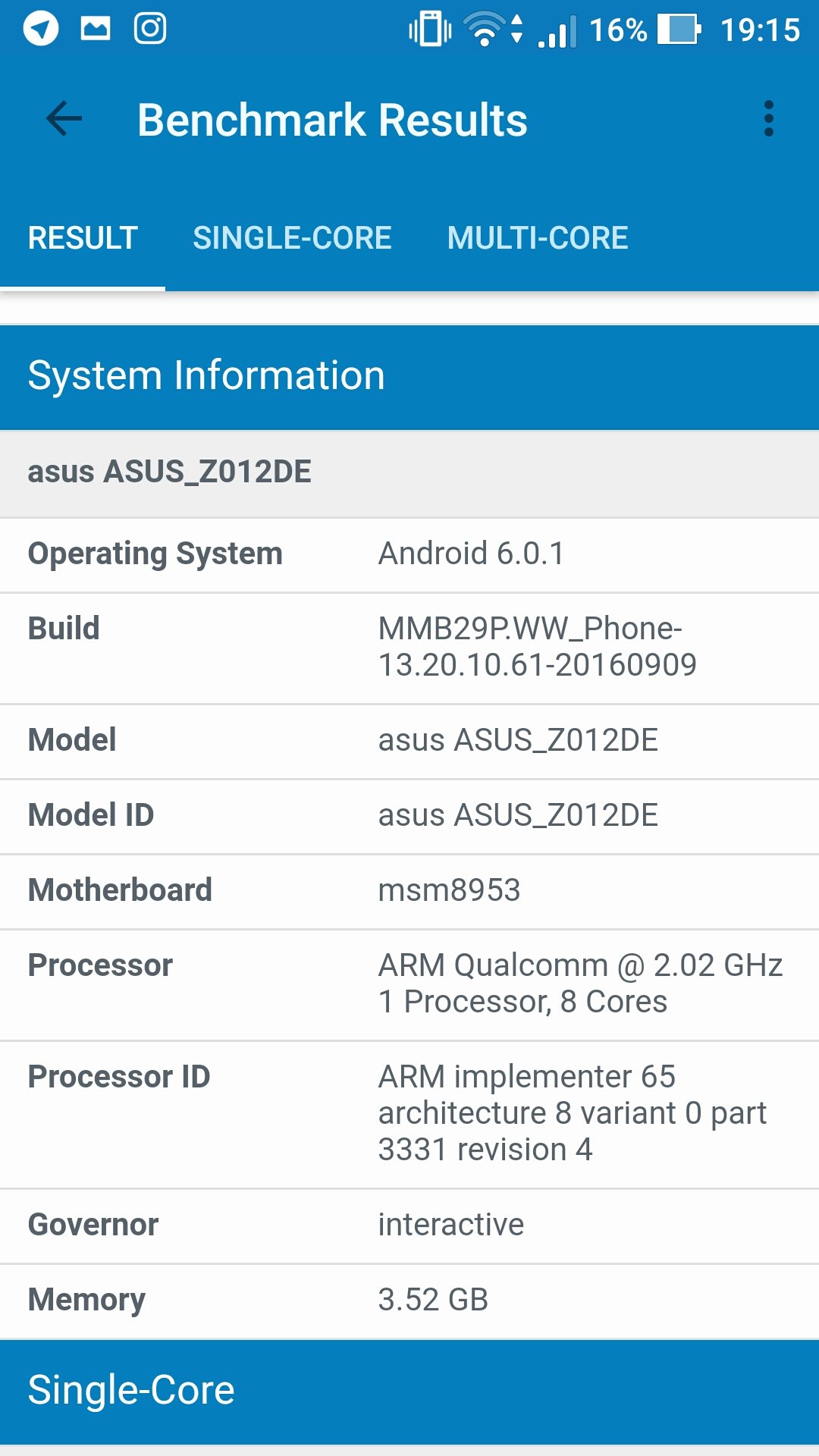Tap the 19:15 clock

(760, 30)
